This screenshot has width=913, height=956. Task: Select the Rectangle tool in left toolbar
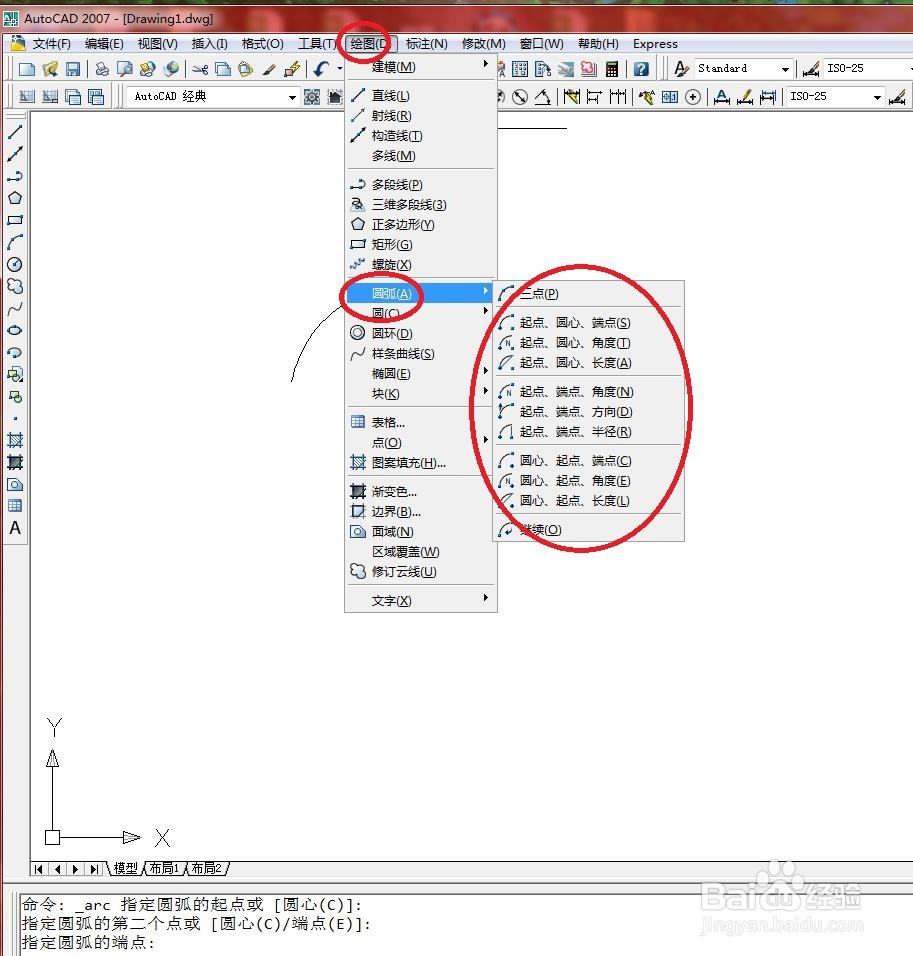click(x=15, y=220)
